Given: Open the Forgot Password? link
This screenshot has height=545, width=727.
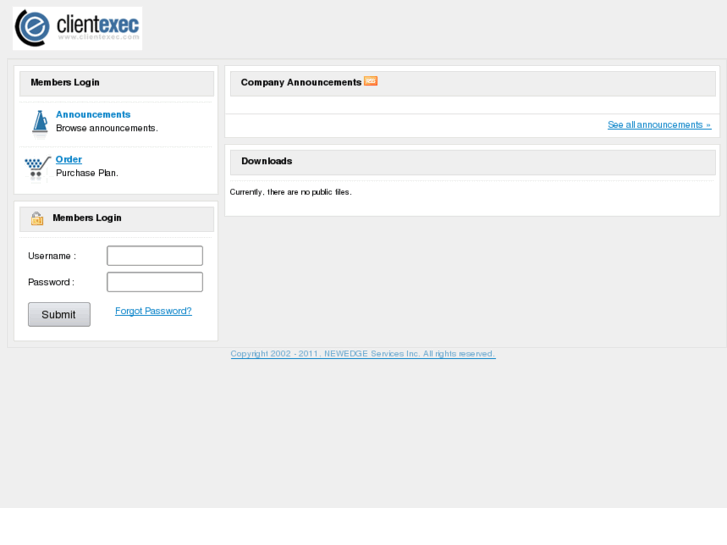Looking at the screenshot, I should (153, 311).
